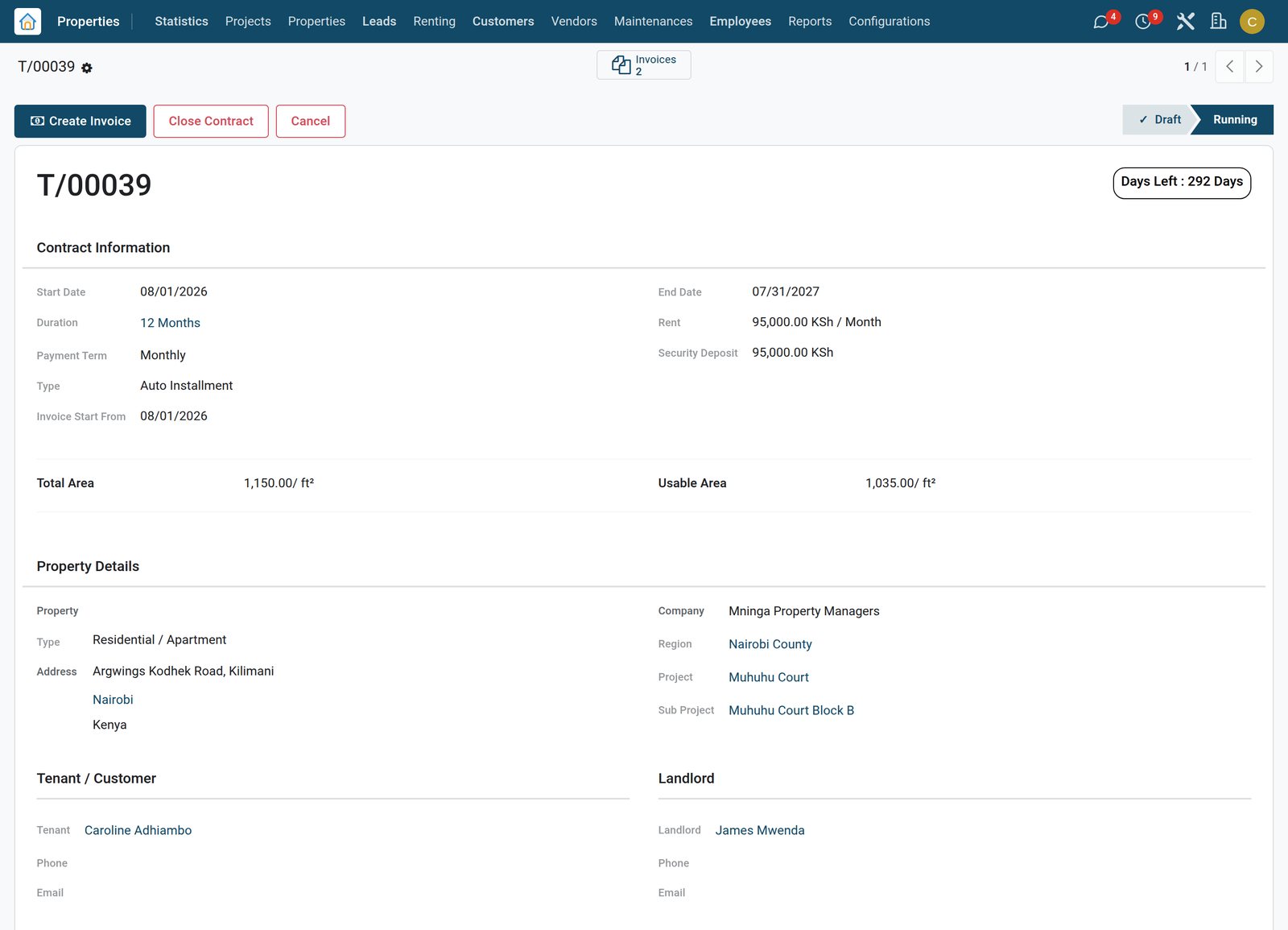Viewport: 1288px width, 930px height.
Task: Click the wrench tools icon
Action: click(x=1185, y=22)
